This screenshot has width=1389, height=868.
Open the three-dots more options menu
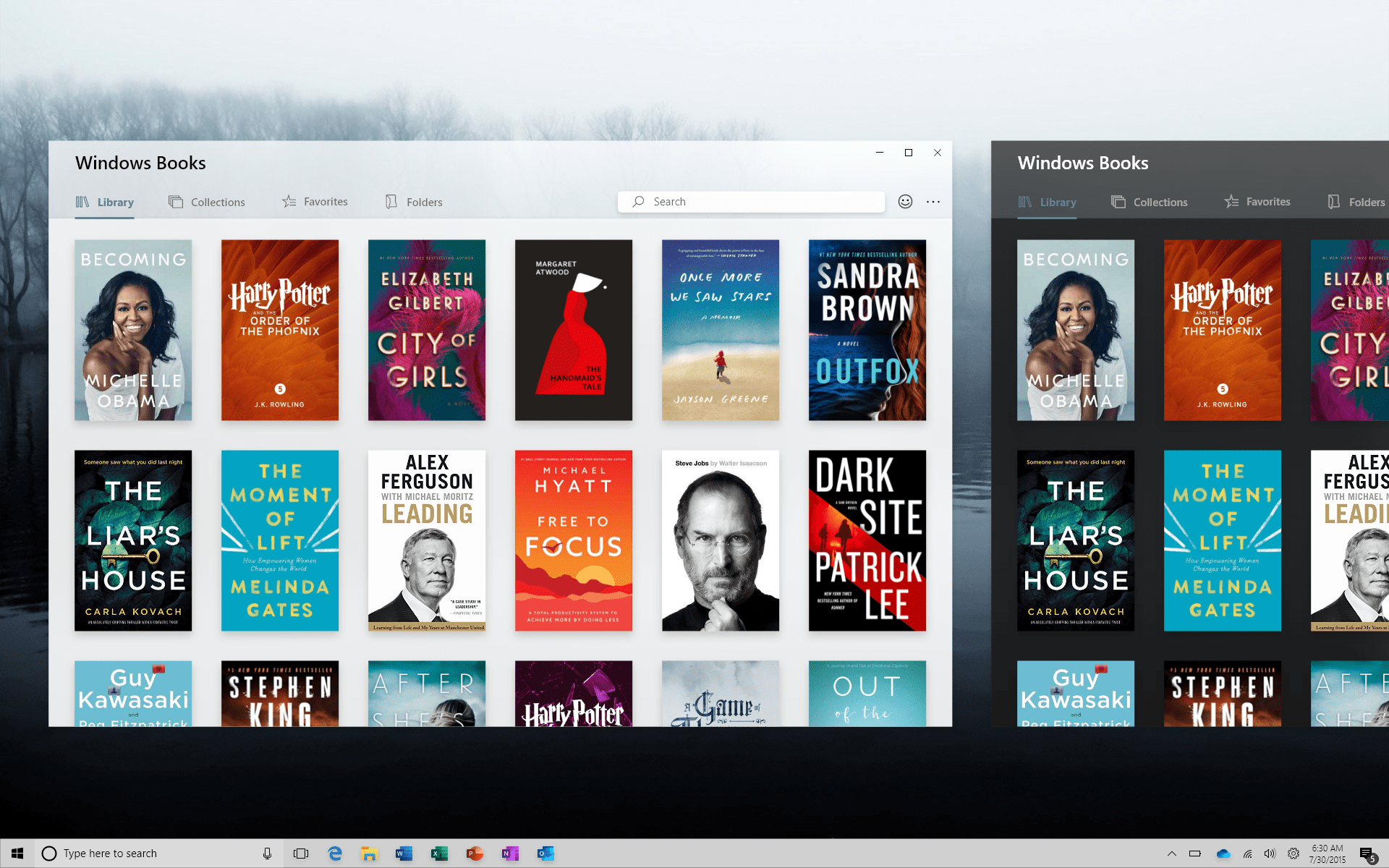(933, 202)
